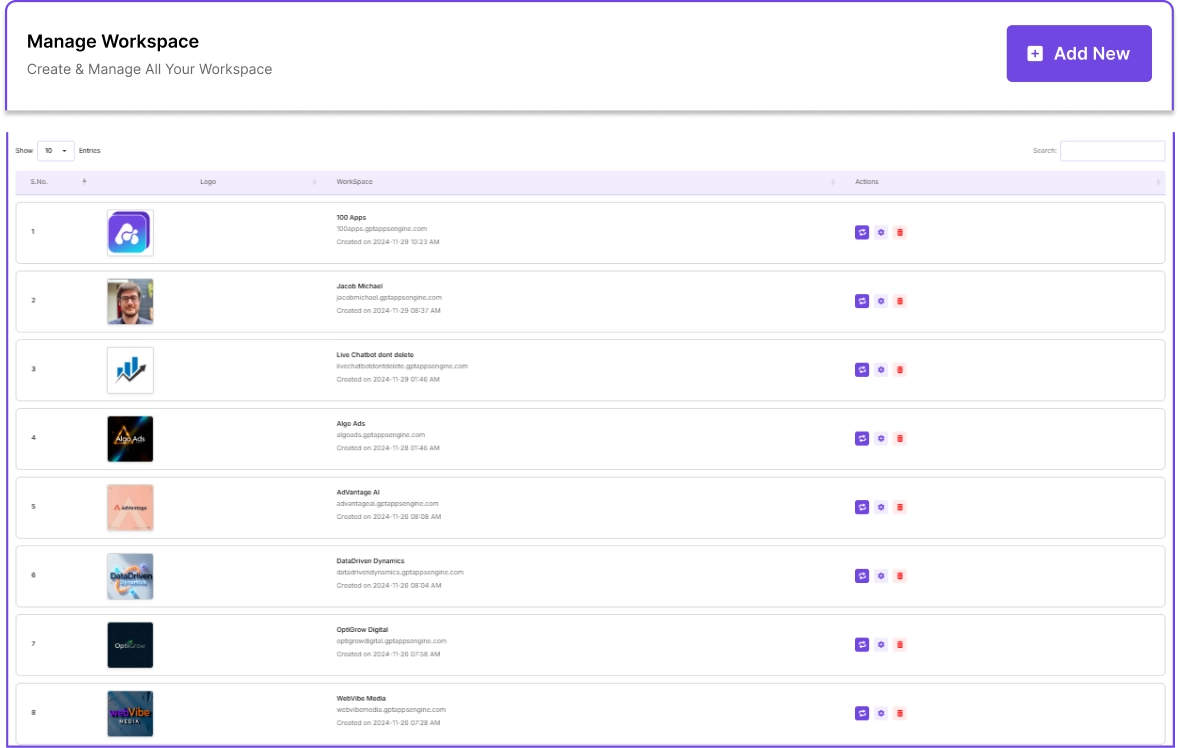Sort table by WorkSpace column header
This screenshot has width=1179, height=748.
tap(355, 182)
